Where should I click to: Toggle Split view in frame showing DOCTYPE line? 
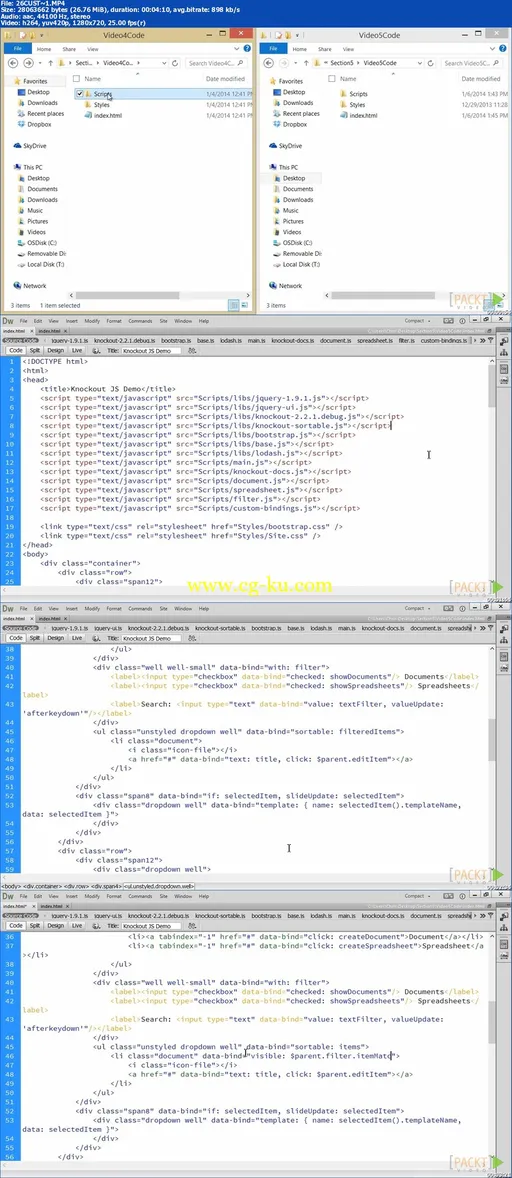pyautogui.click(x=34, y=350)
